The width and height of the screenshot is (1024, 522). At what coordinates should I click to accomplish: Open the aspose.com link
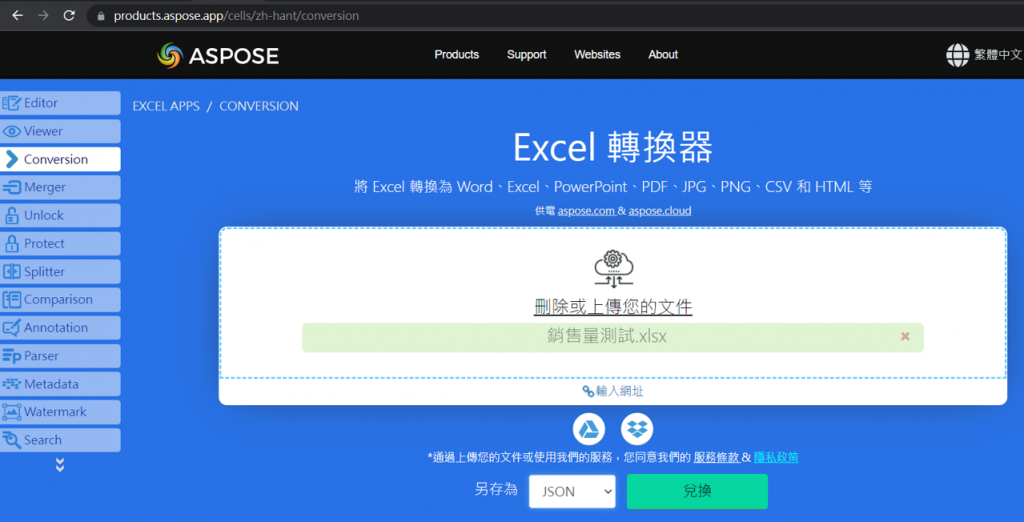[586, 211]
